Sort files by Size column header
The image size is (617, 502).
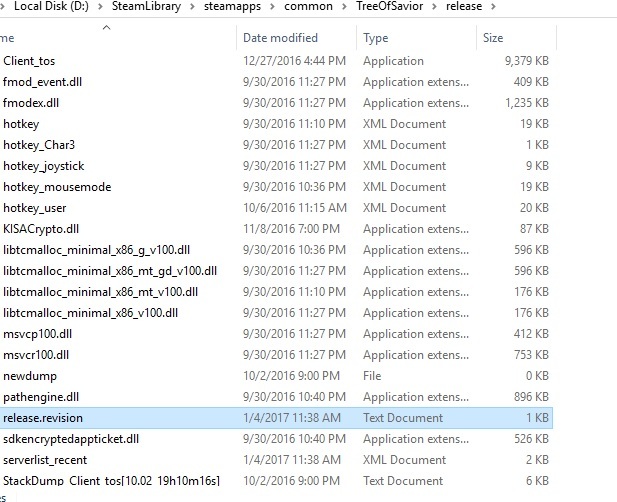click(493, 38)
